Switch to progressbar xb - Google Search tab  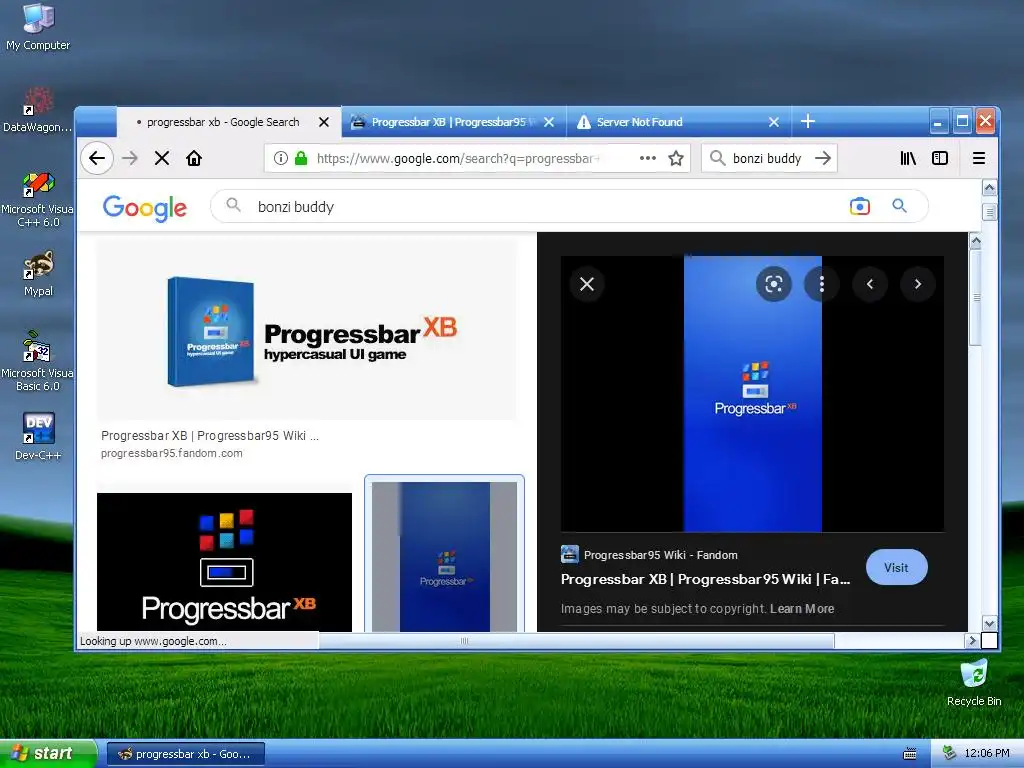[222, 122]
